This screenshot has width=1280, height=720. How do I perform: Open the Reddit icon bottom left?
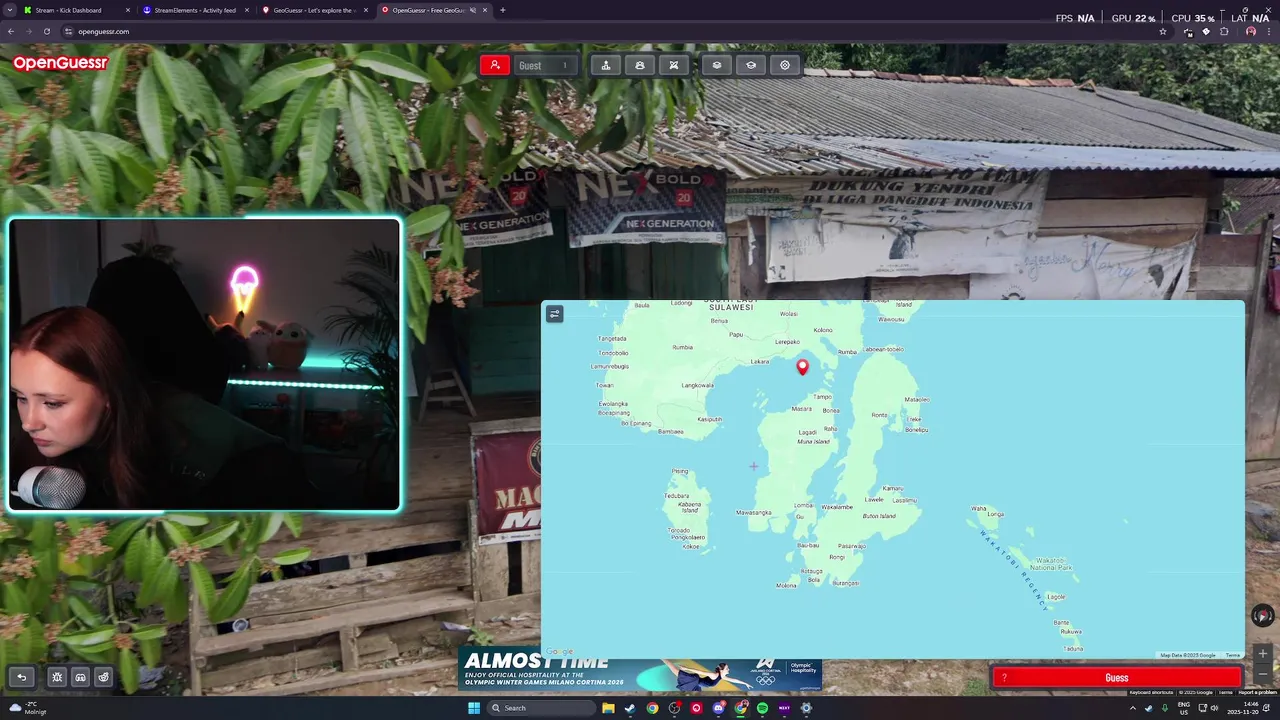point(104,677)
